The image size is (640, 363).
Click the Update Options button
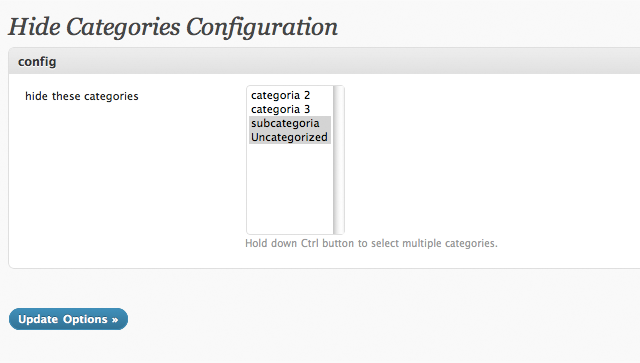(68, 319)
